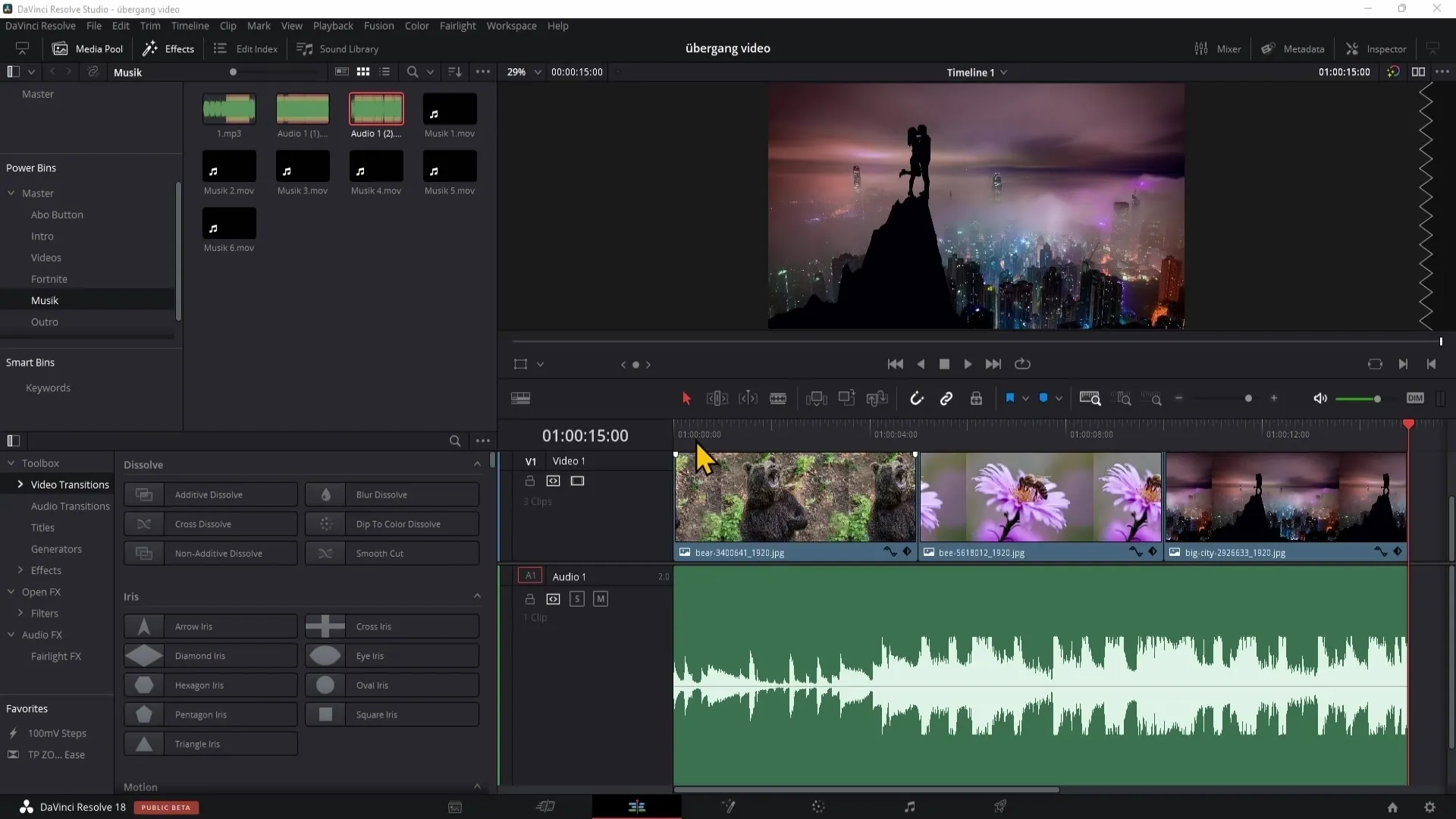Select the Selection Arrow tool
This screenshot has height=819, width=1456.
pyautogui.click(x=686, y=399)
